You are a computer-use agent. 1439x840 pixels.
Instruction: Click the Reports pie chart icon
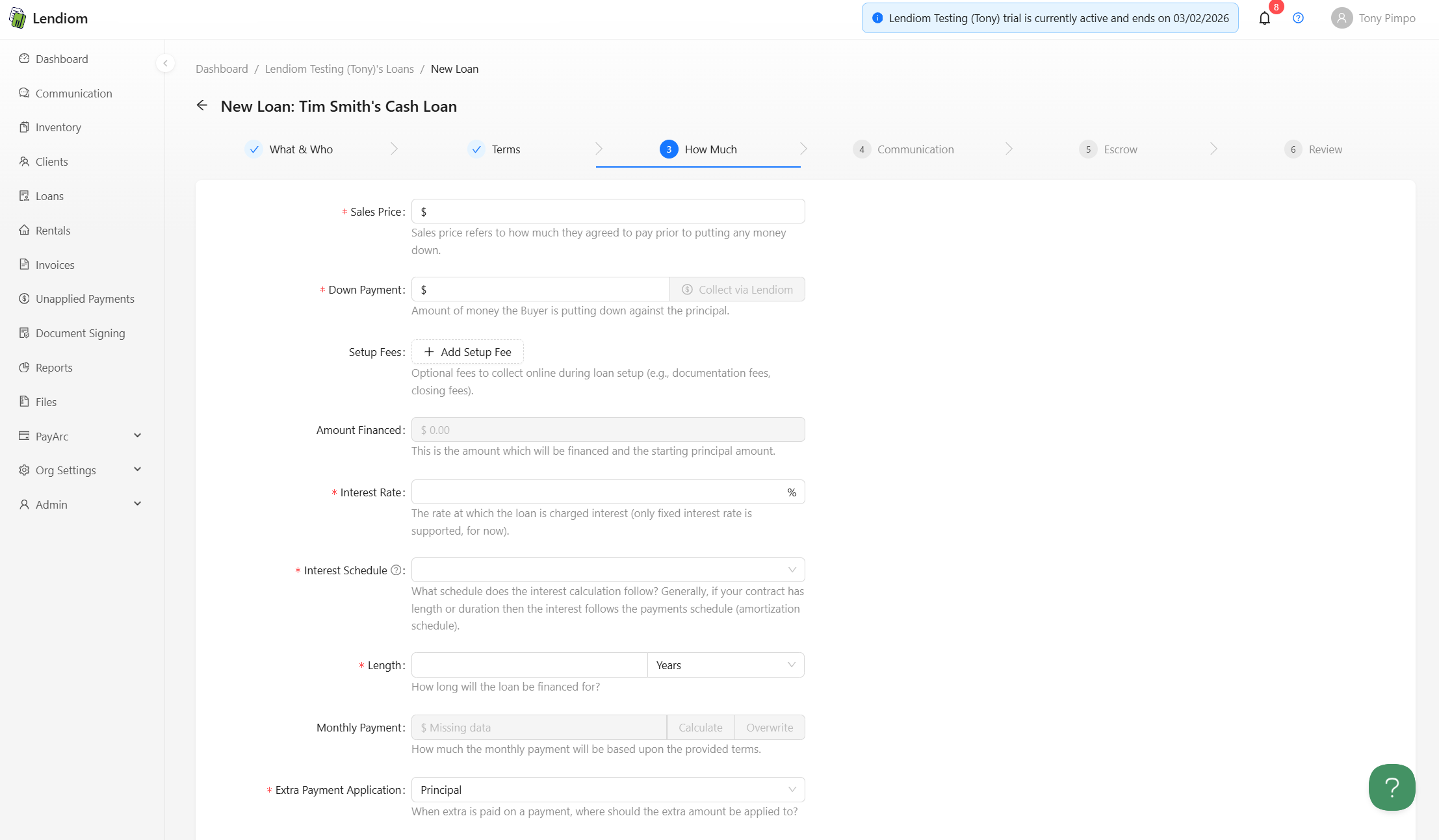click(24, 367)
